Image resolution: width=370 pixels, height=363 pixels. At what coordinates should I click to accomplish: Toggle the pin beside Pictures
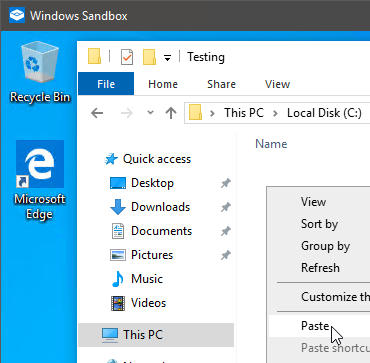(226, 255)
